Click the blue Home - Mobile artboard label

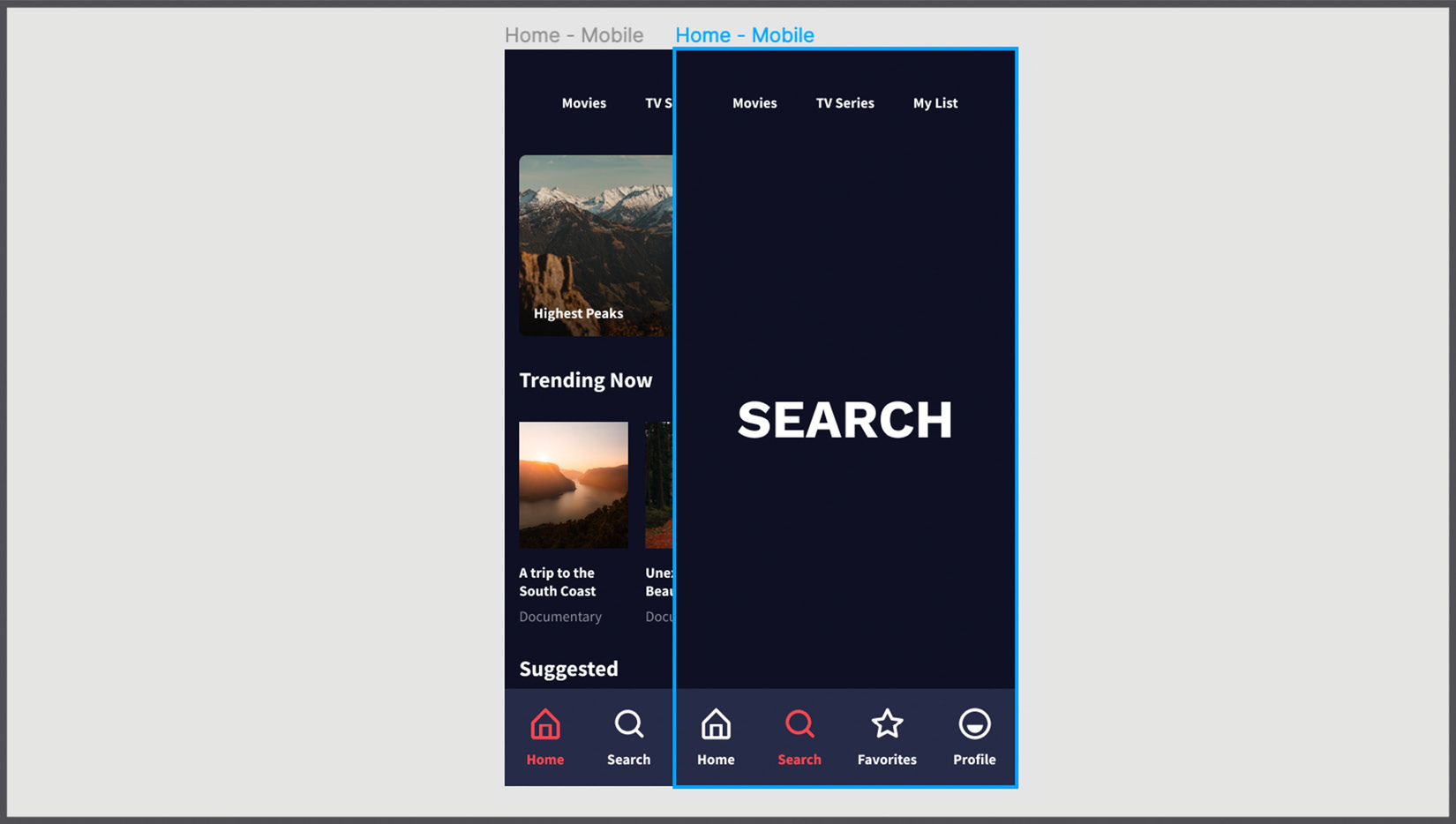(744, 35)
